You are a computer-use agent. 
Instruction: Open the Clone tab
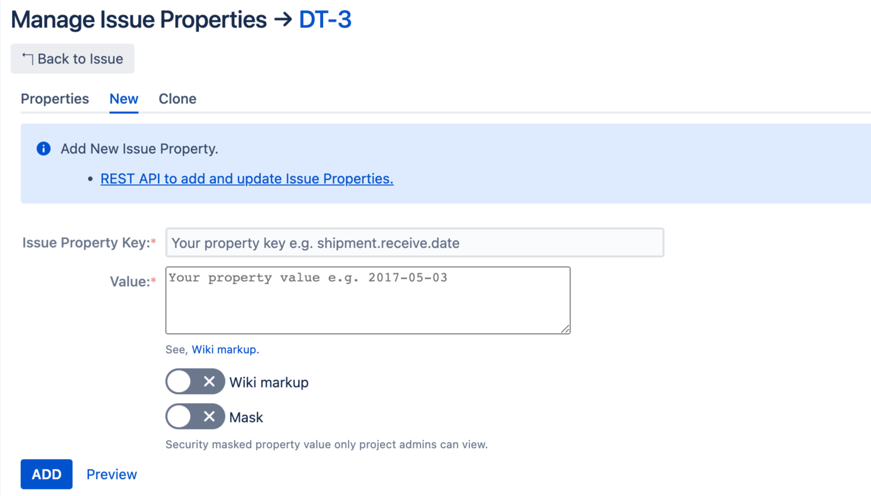(177, 99)
